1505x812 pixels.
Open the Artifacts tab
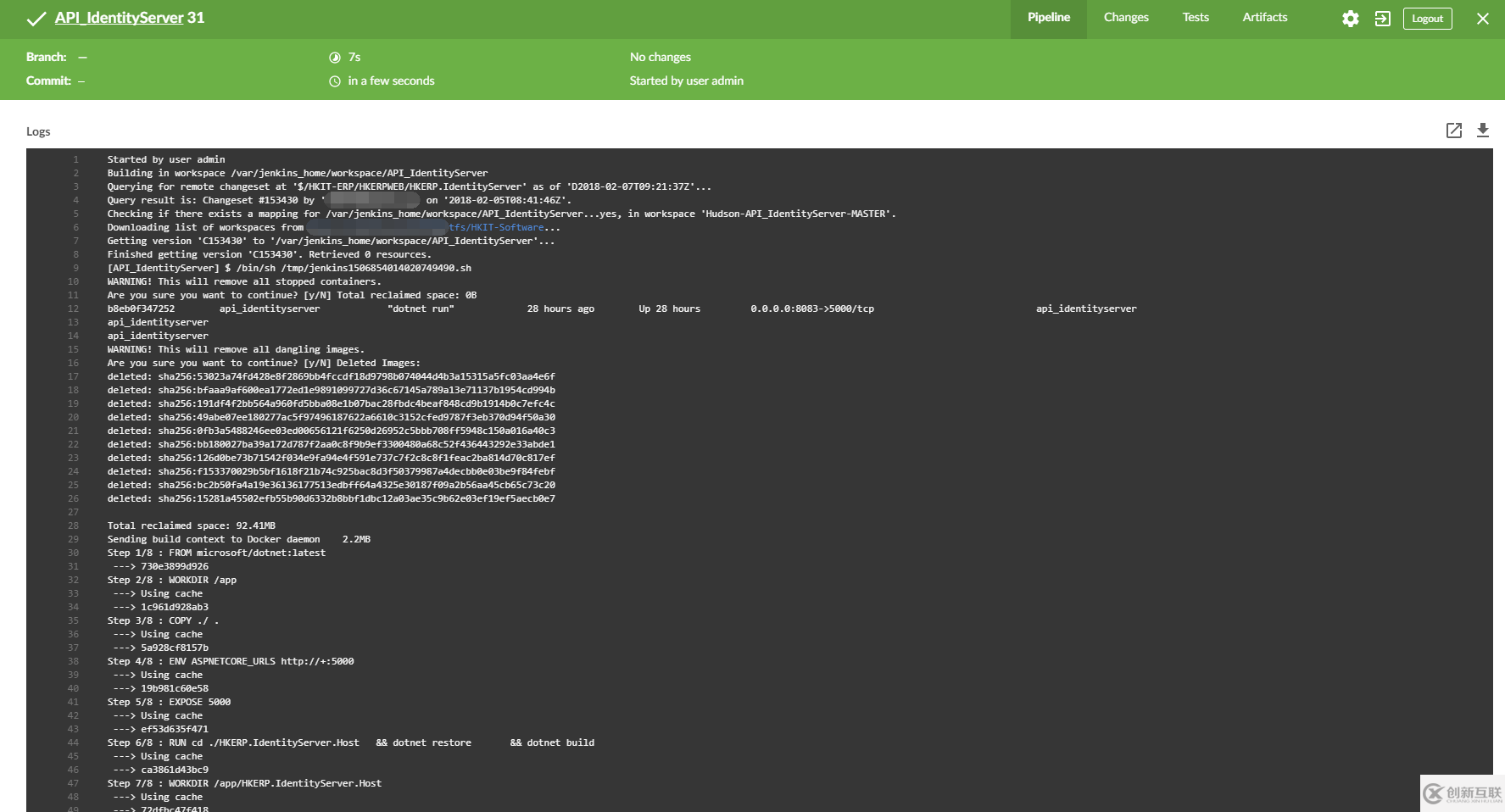pos(1264,18)
